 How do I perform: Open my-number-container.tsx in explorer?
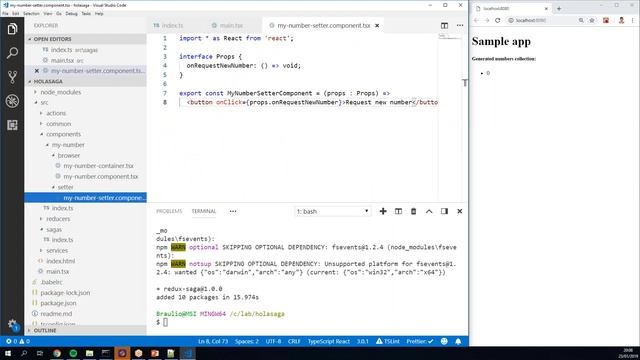point(98,166)
